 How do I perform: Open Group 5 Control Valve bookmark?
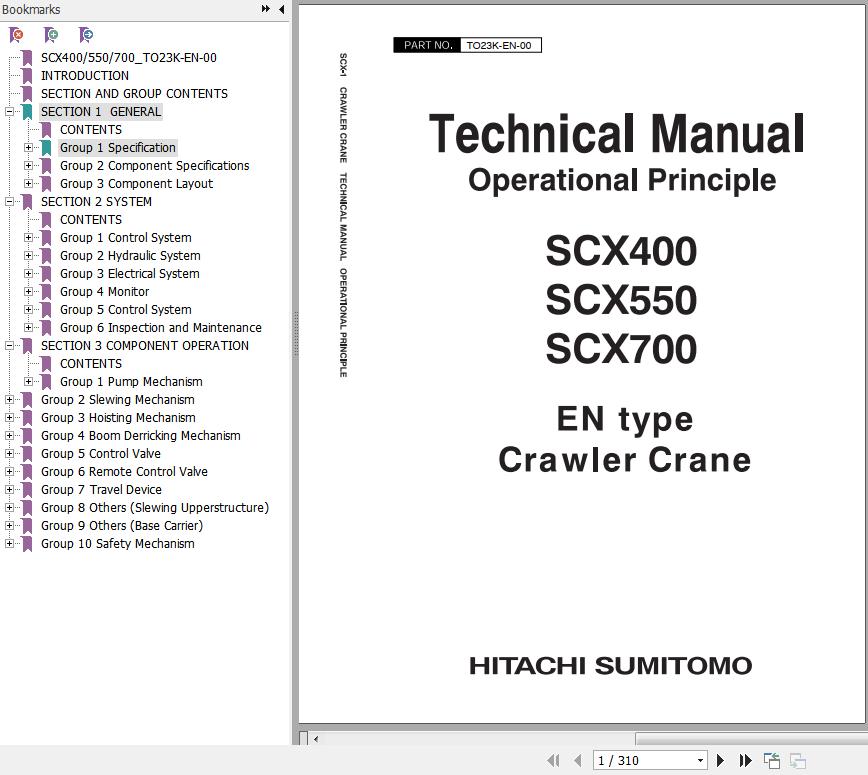[x=101, y=453]
